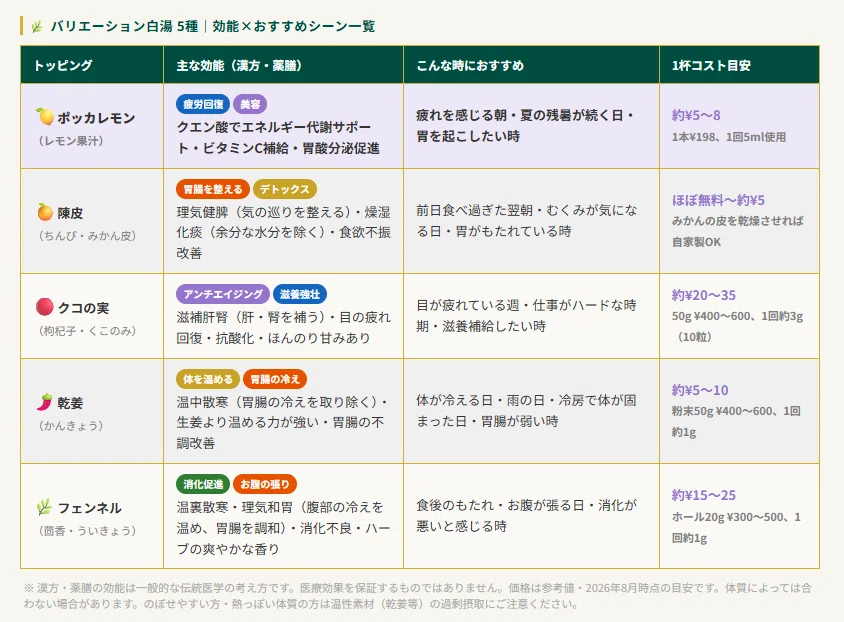Click the 温裏散寒・理気和胃 efficacy description
The image size is (844, 622).
point(284,528)
